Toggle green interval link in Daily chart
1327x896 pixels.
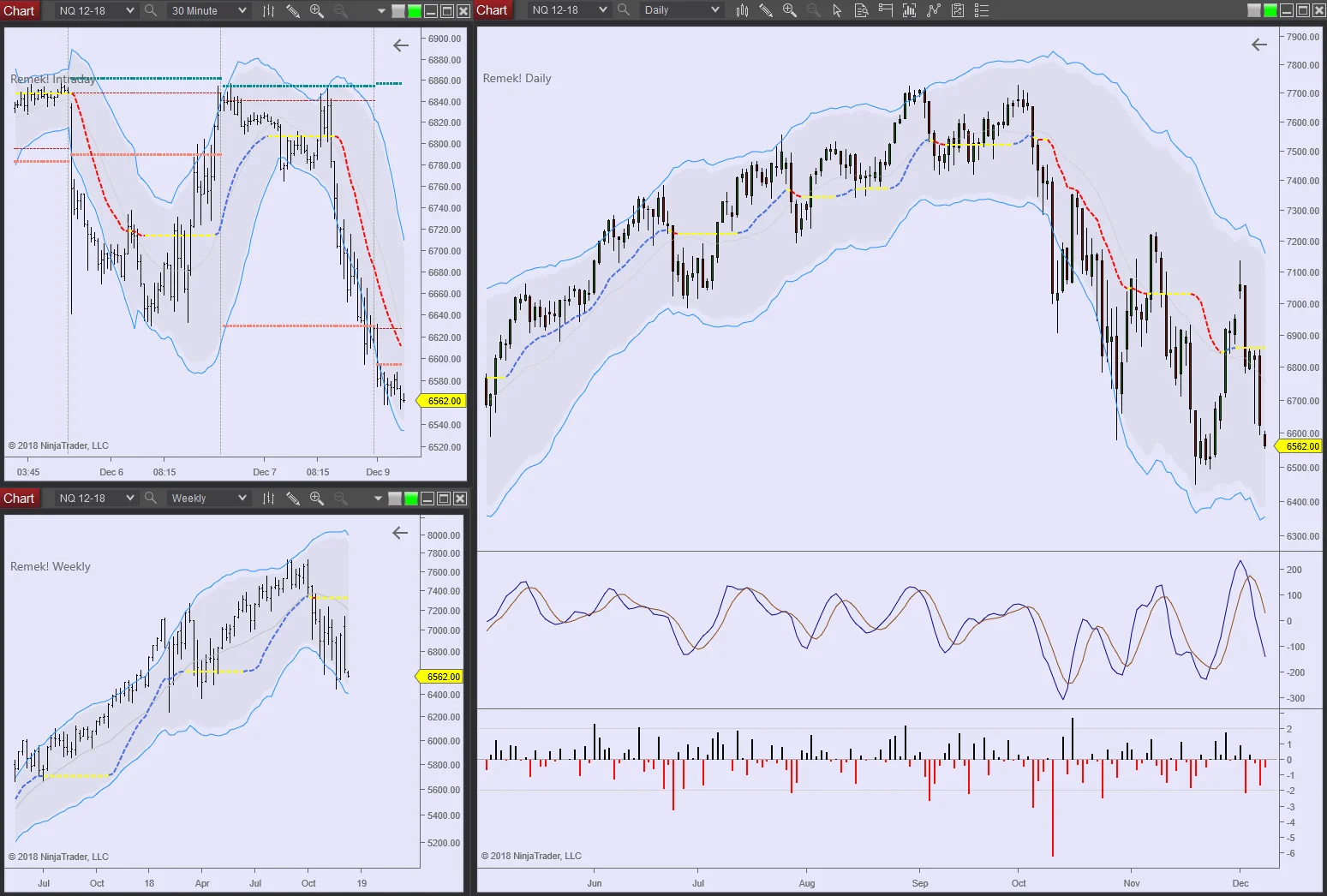(1270, 10)
